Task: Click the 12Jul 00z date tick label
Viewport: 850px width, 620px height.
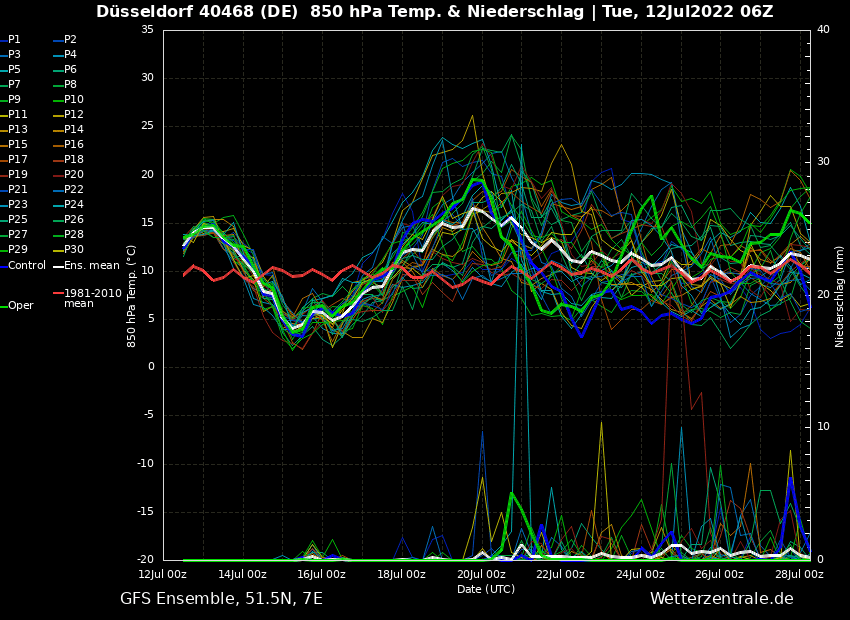Action: click(x=163, y=575)
